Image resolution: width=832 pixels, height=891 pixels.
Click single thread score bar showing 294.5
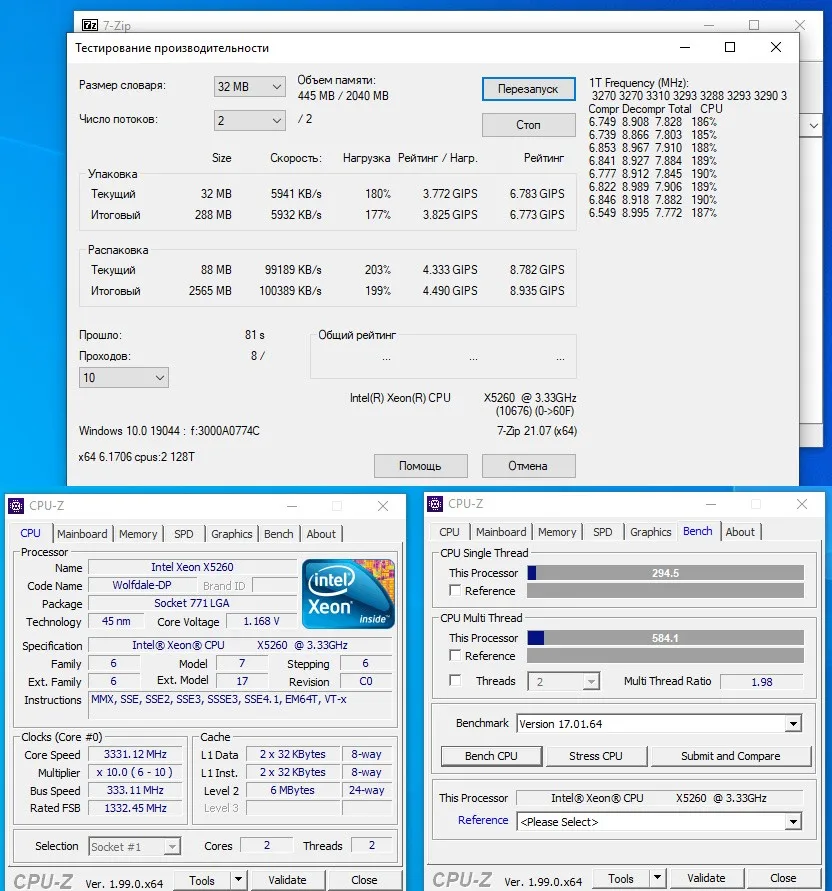[665, 573]
